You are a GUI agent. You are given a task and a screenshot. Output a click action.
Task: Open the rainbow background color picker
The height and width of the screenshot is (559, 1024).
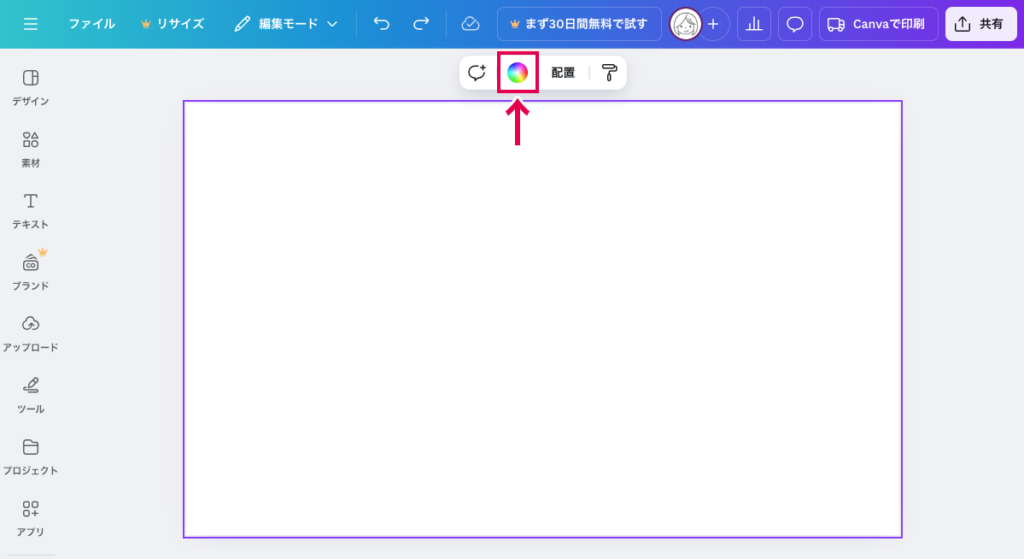click(517, 72)
